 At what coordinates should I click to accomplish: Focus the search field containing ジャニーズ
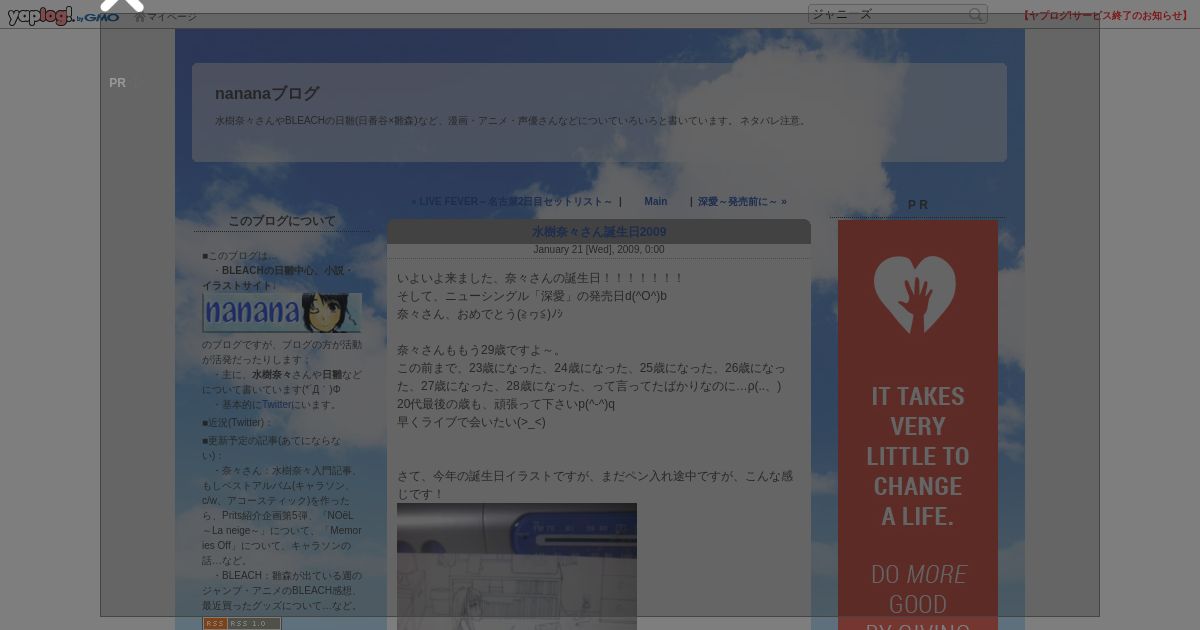click(888, 14)
